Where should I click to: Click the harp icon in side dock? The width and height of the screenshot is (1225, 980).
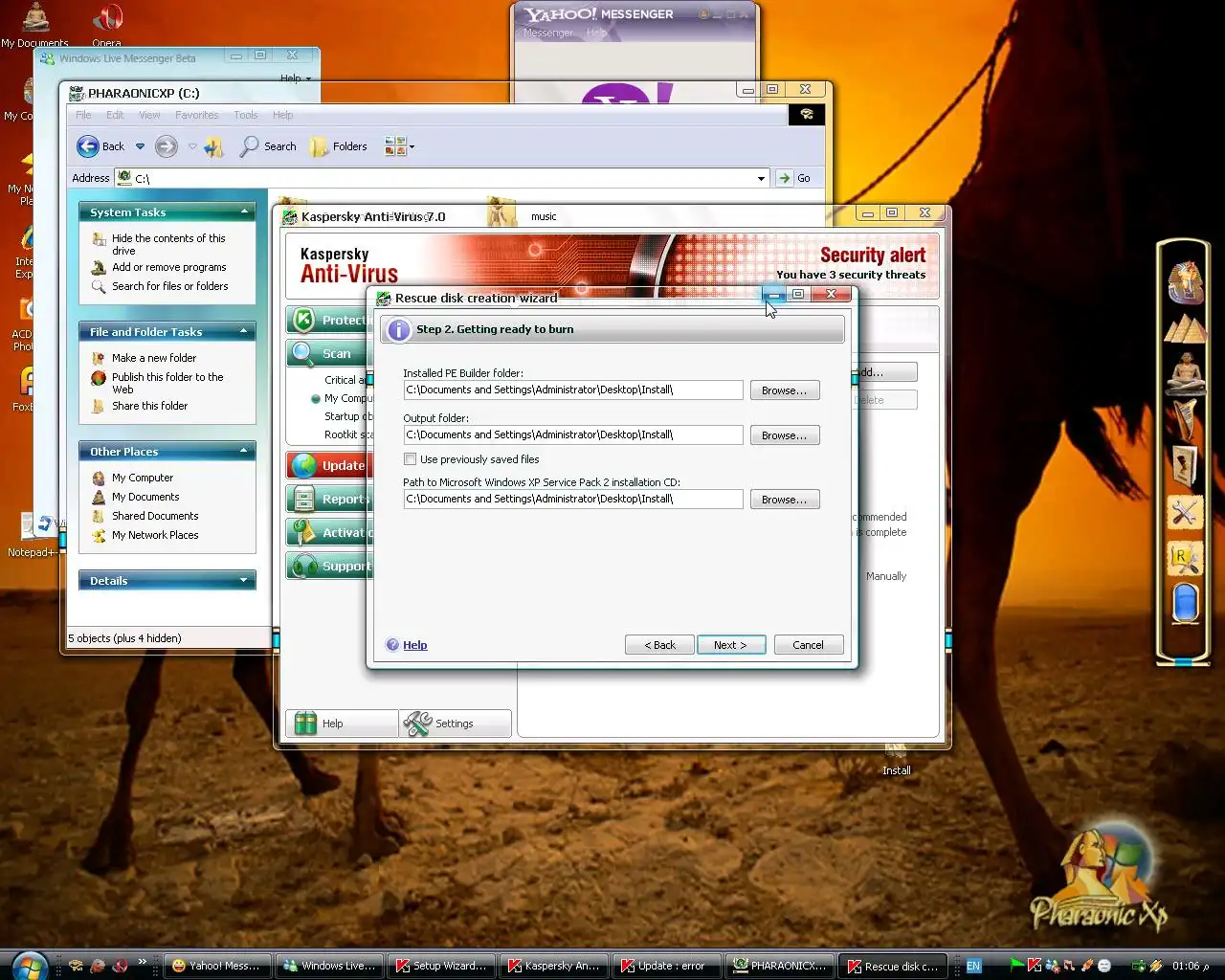[1185, 419]
